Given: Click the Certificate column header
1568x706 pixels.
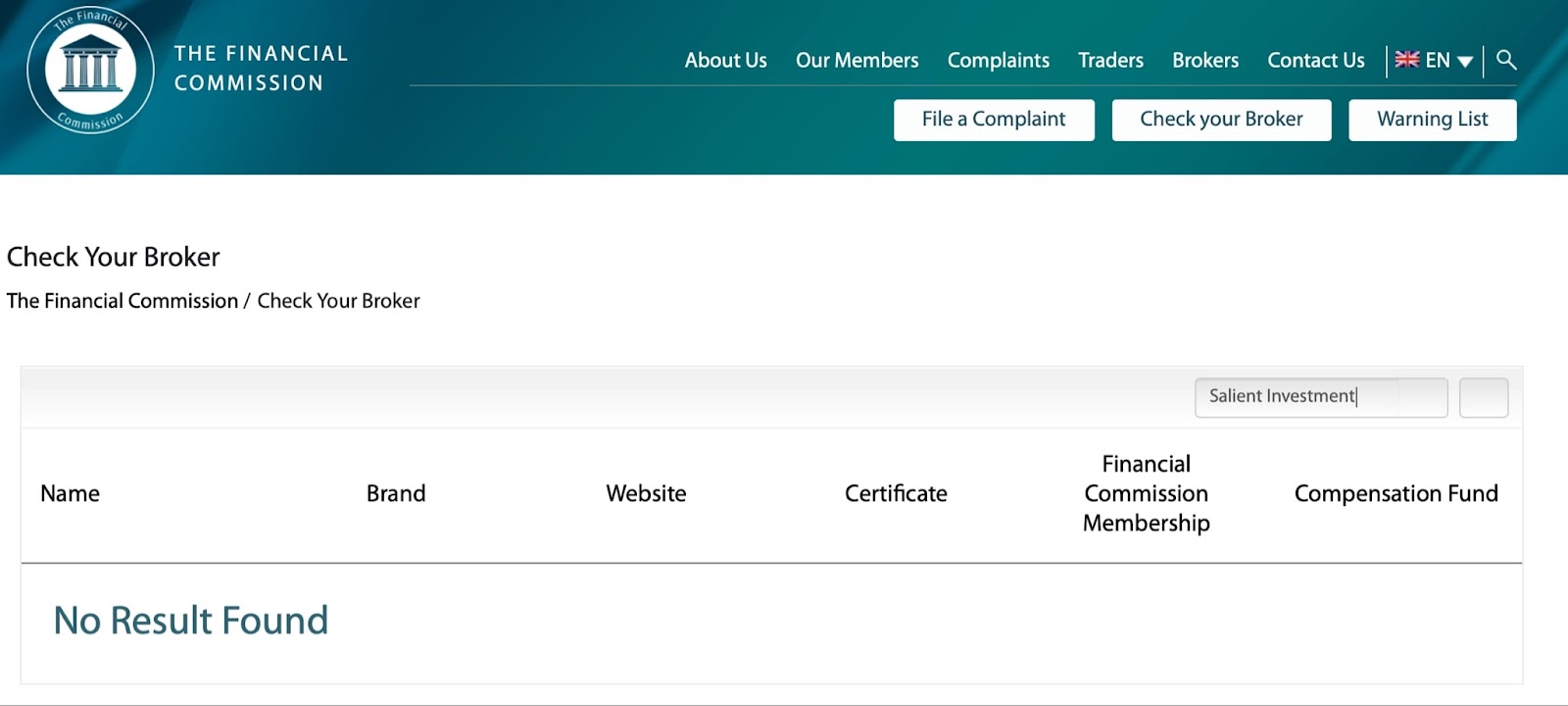Looking at the screenshot, I should pos(896,493).
